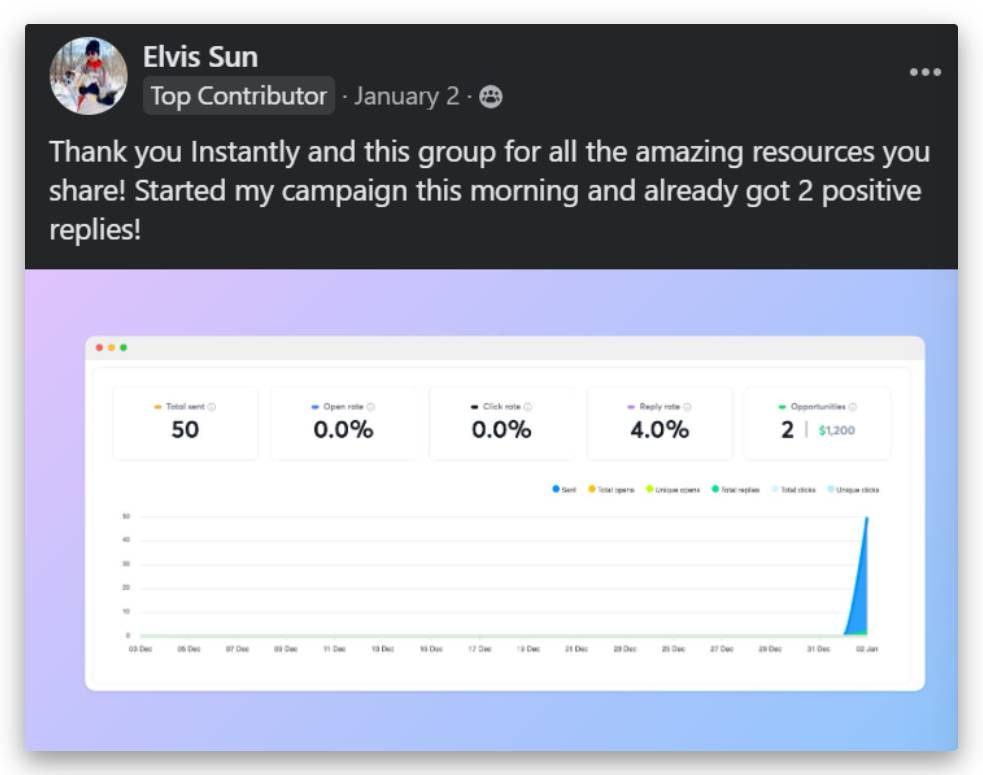Click the info icon next to Total sent
This screenshot has width=983, height=775.
pos(212,407)
